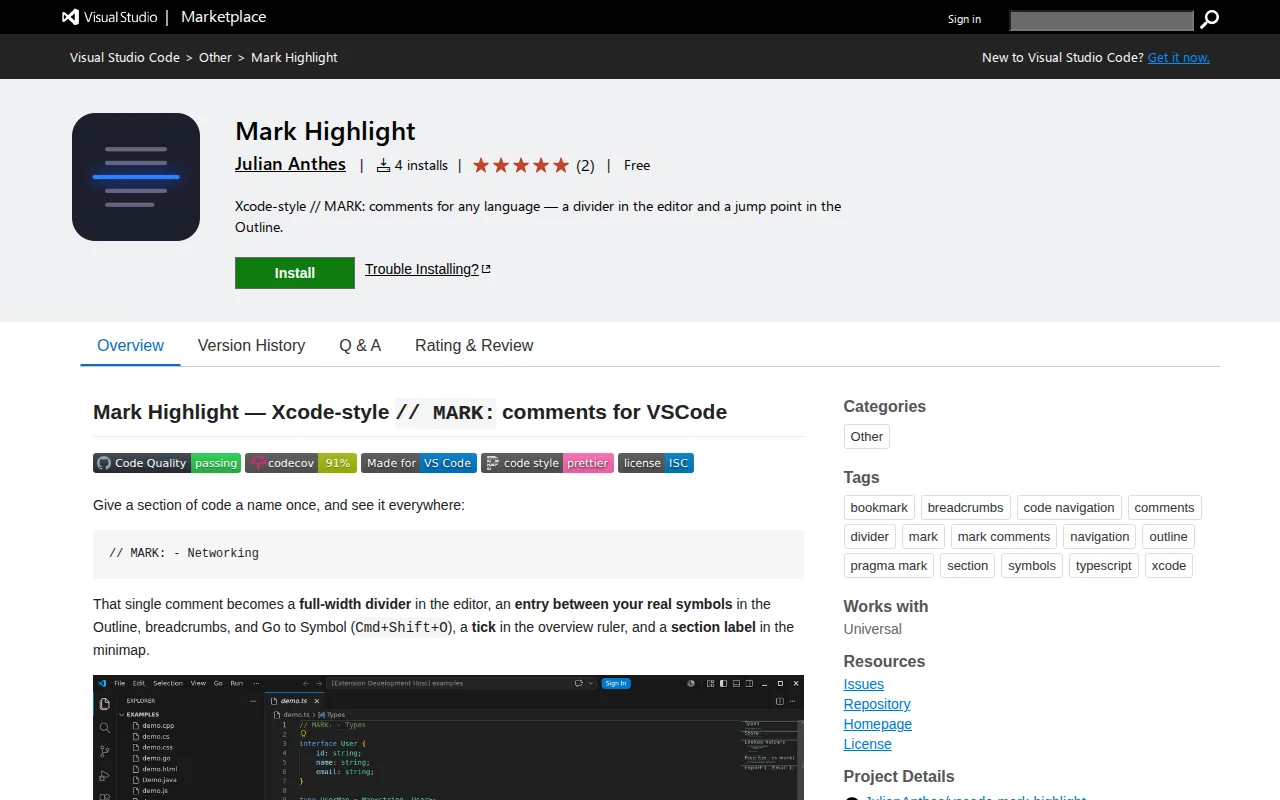Open the Homepage resource link
The width and height of the screenshot is (1280, 800).
coord(878,724)
